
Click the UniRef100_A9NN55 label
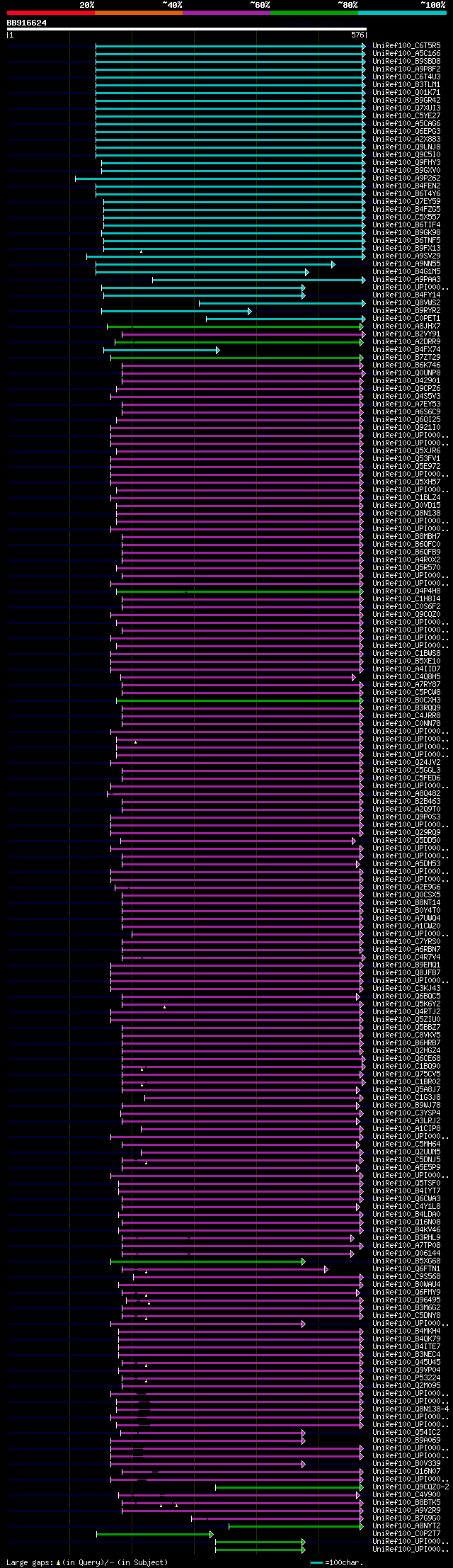click(406, 263)
